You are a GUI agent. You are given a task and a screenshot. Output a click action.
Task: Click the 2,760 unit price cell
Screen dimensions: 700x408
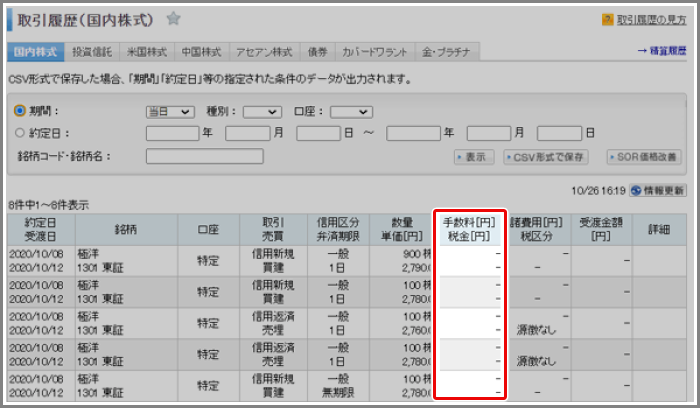pyautogui.click(x=416, y=330)
